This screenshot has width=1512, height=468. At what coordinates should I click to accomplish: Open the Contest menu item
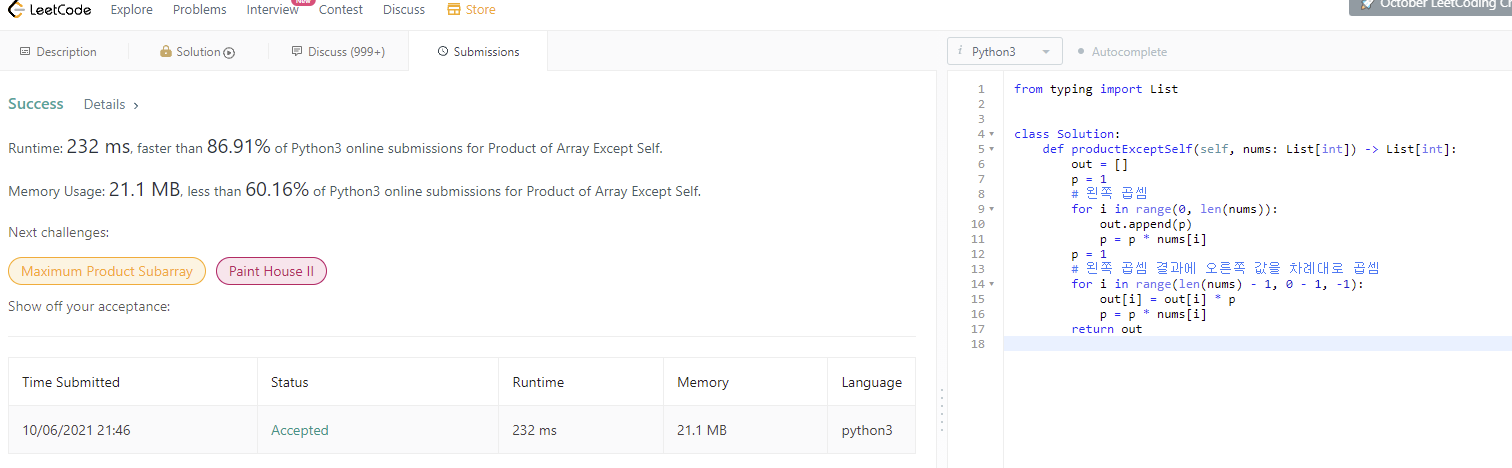click(x=341, y=10)
